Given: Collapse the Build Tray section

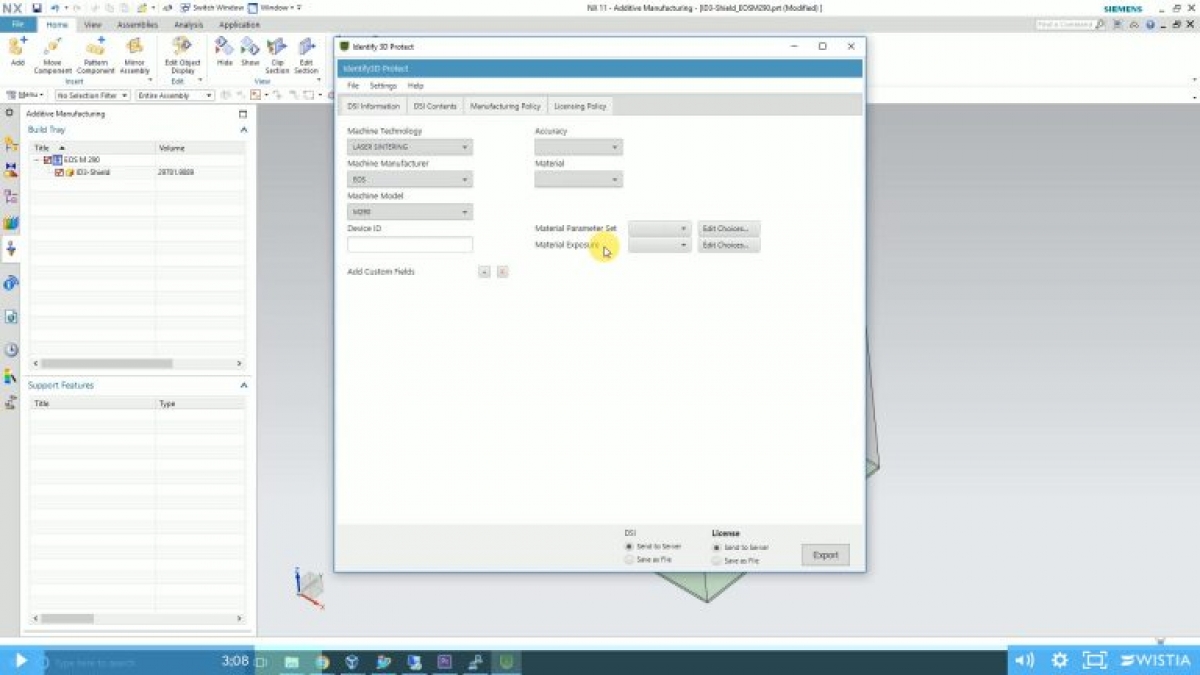Looking at the screenshot, I should 243,130.
